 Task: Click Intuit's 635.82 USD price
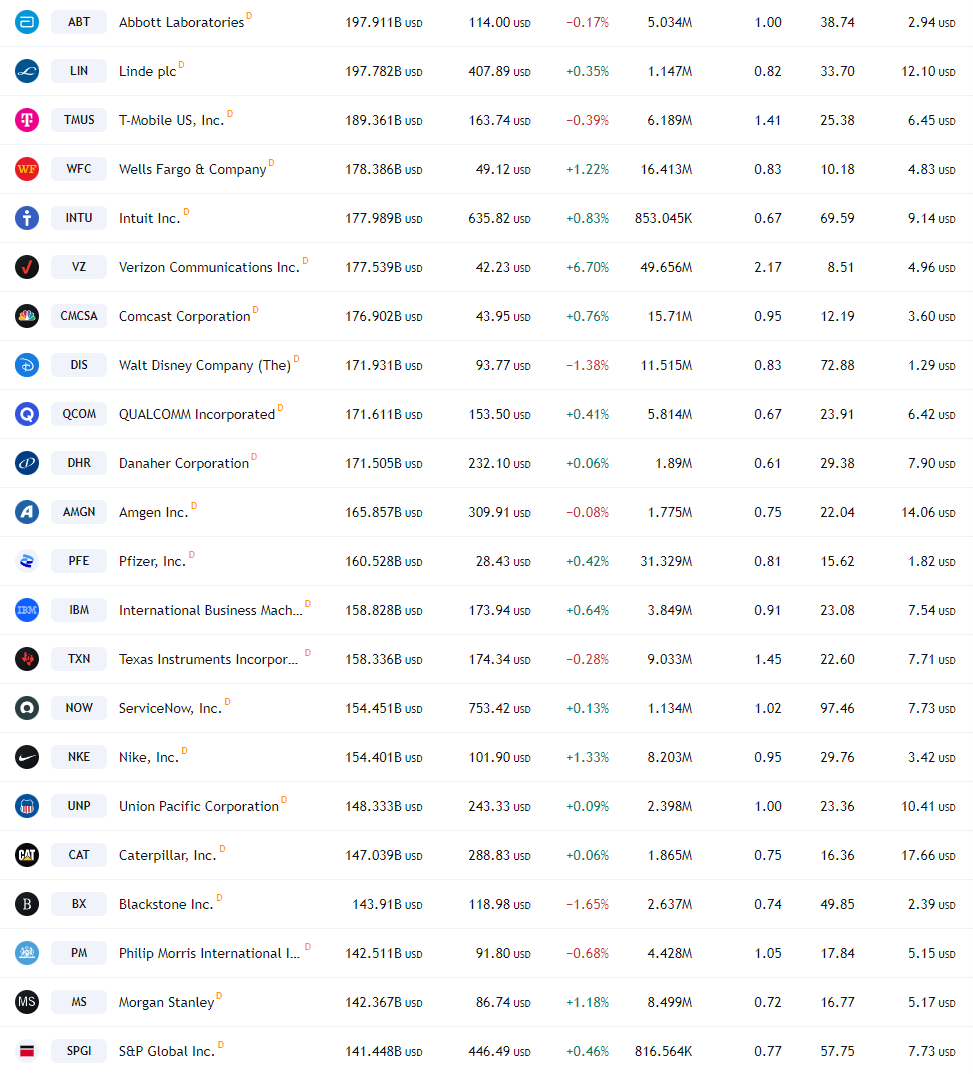[x=499, y=218]
